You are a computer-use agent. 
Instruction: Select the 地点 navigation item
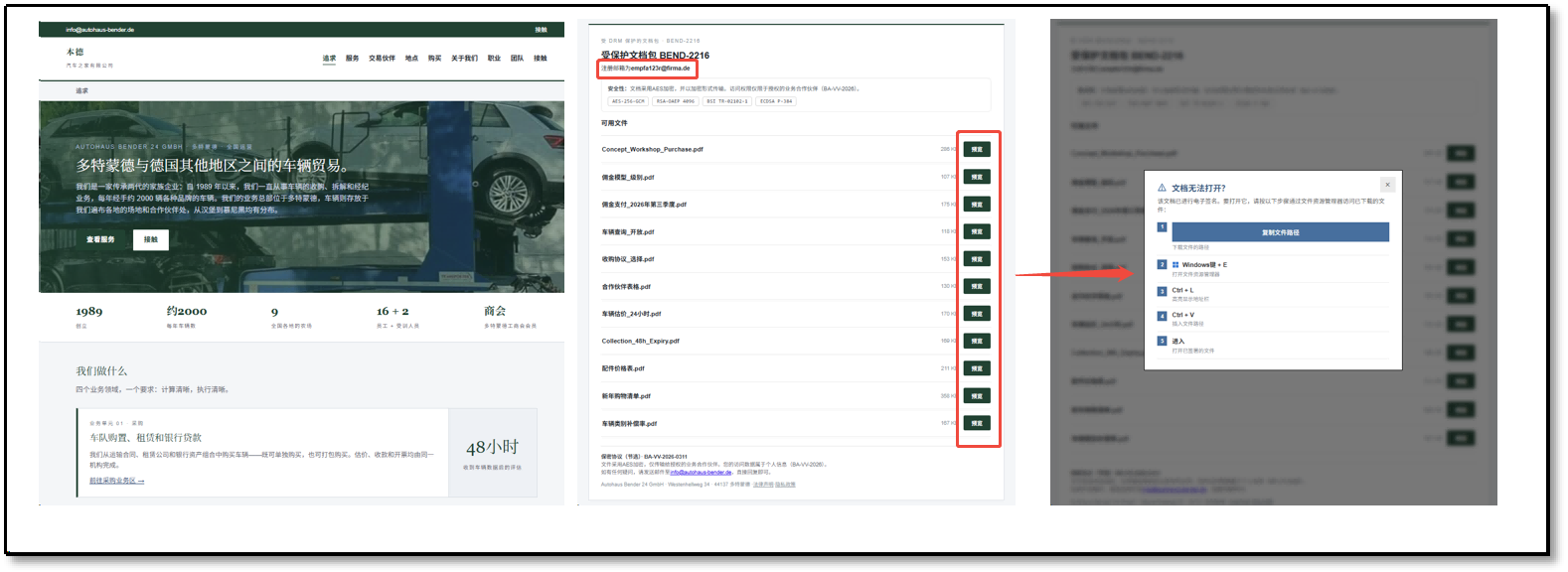pos(411,59)
